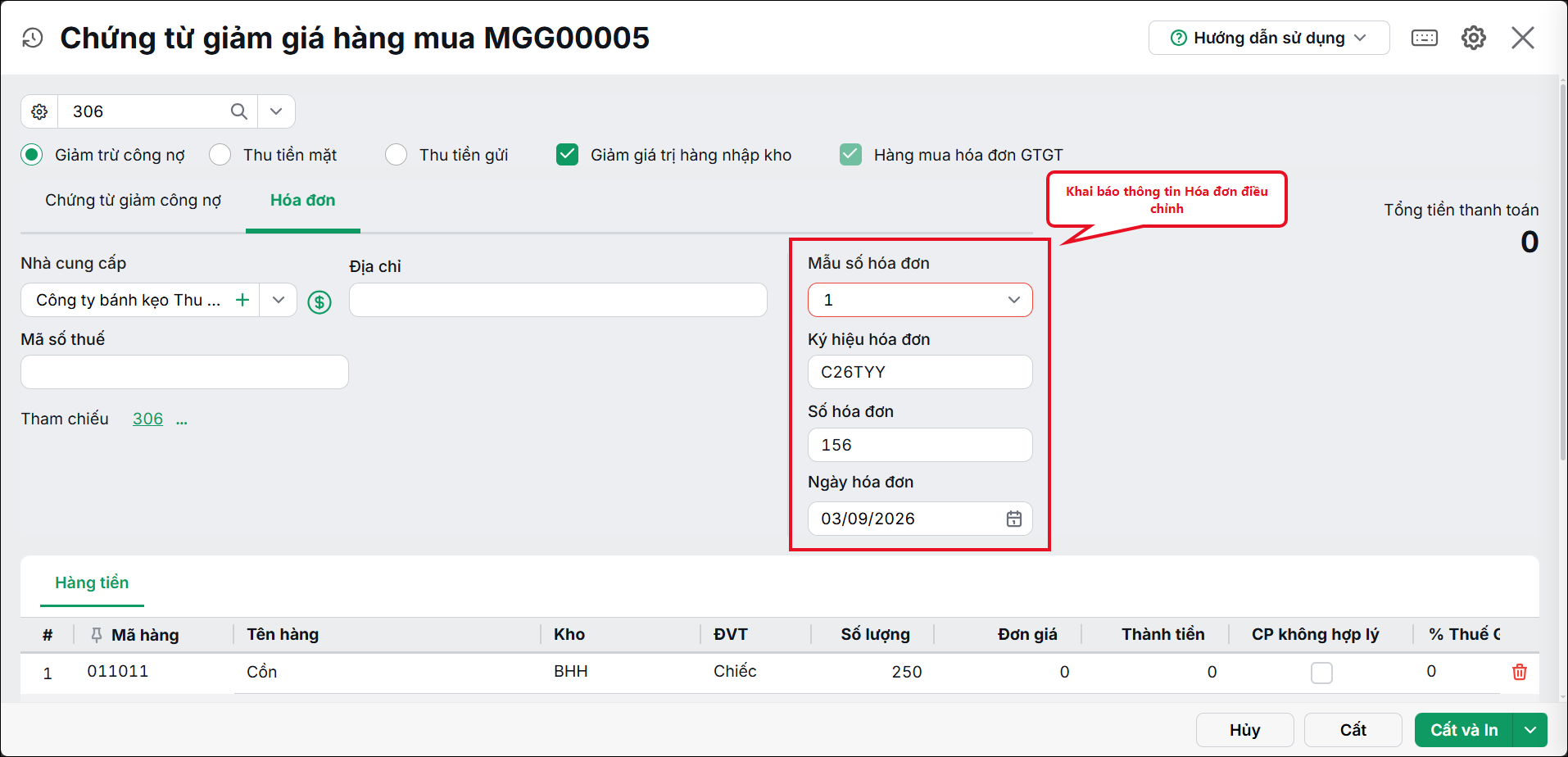1568x757 pixels.
Task: Open the settings gear in header
Action: [x=1473, y=38]
